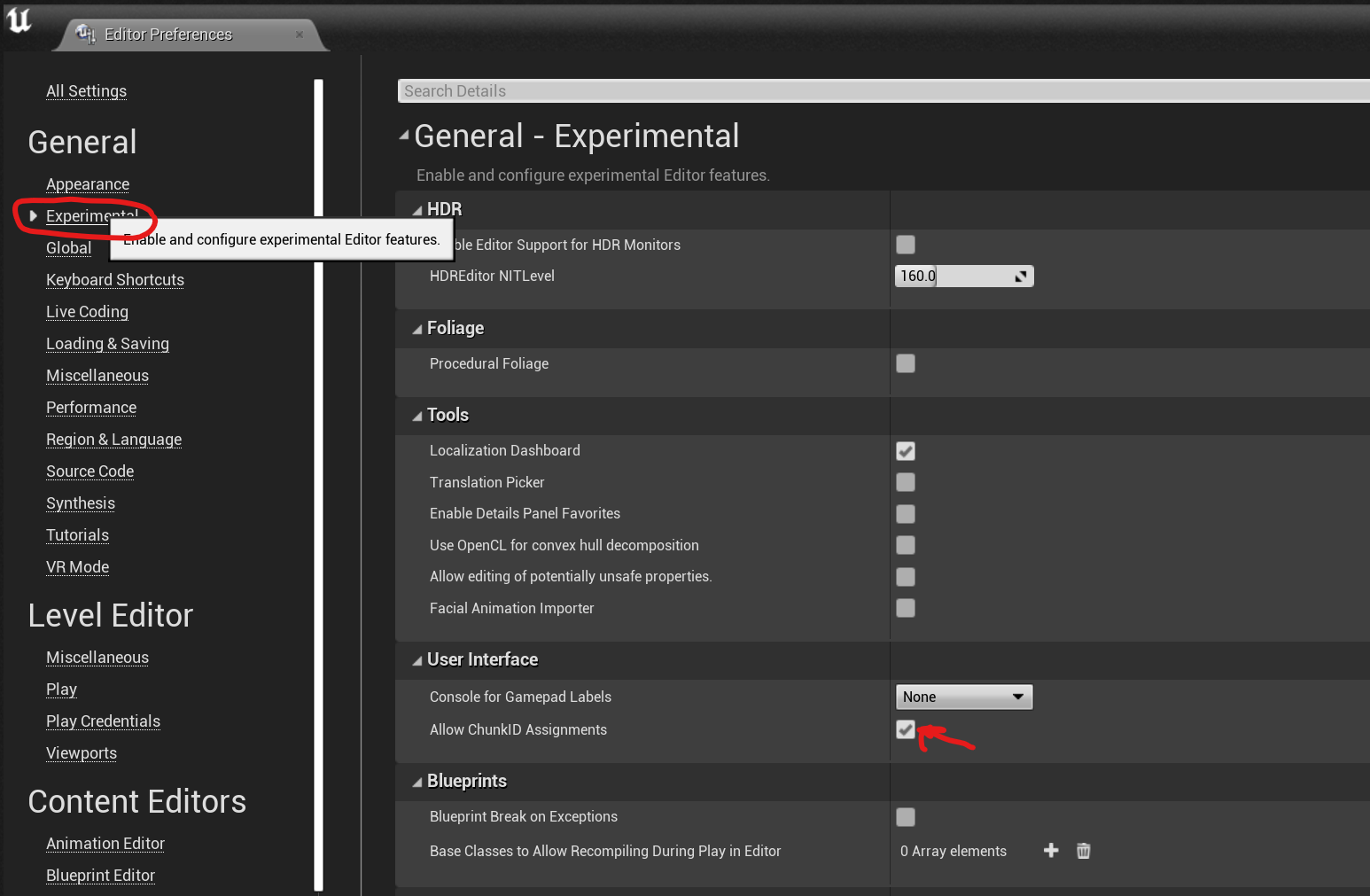Open All Settings link

tap(86, 91)
